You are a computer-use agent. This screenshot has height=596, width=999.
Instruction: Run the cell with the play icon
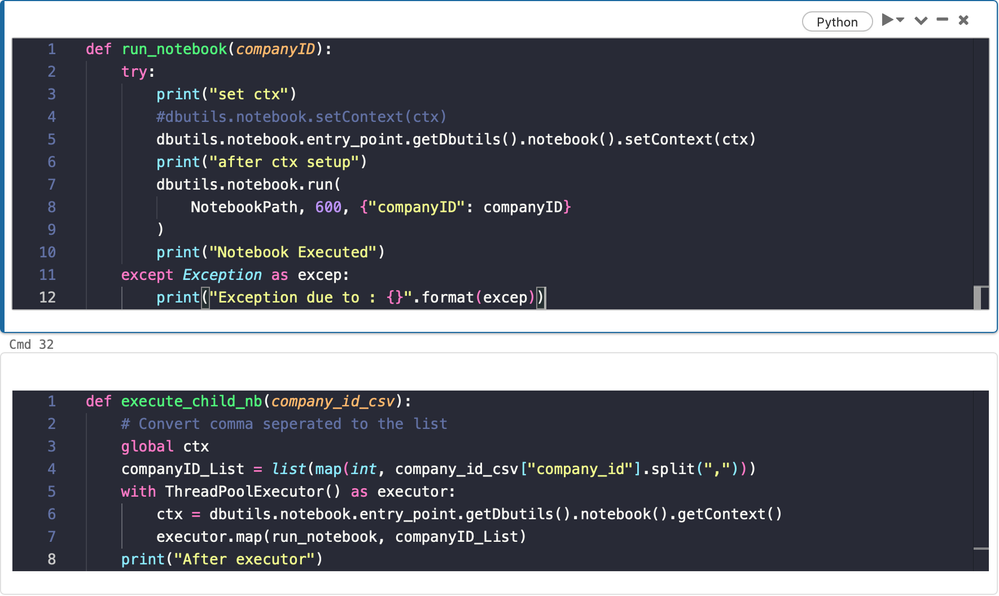pyautogui.click(x=887, y=20)
